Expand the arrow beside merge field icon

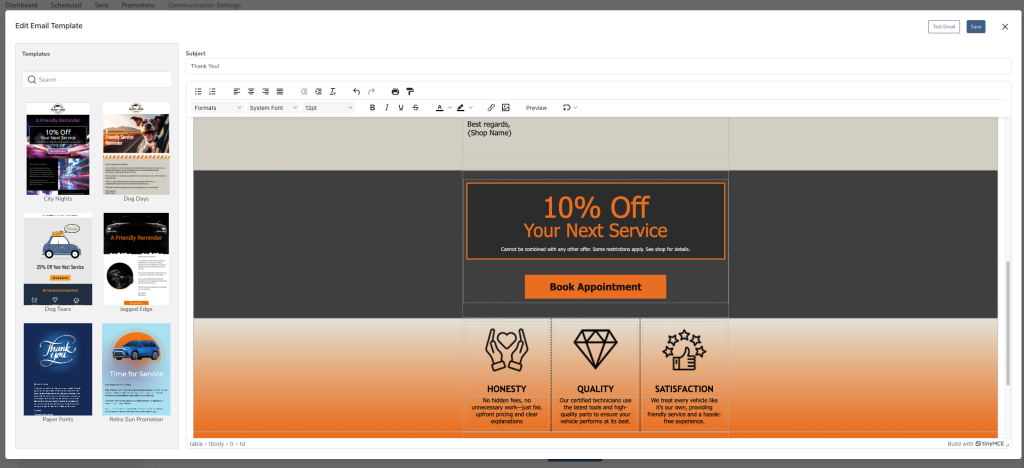point(575,108)
